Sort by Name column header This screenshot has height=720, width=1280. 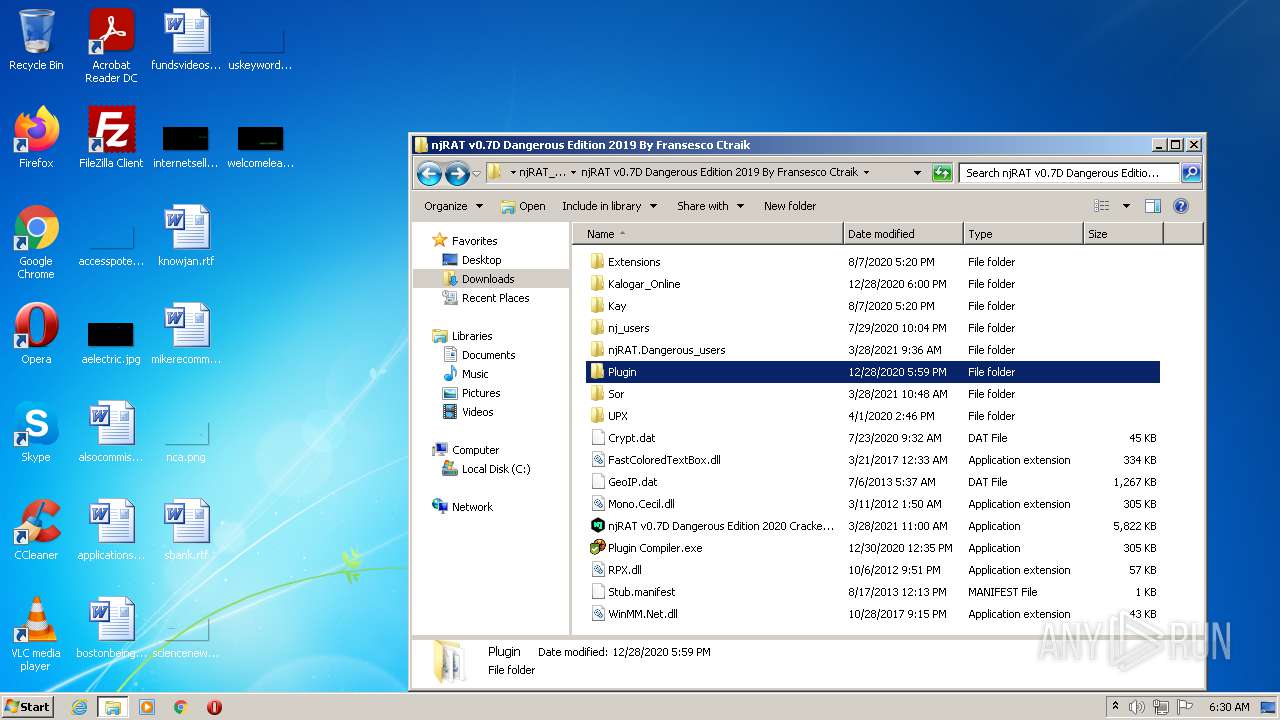tap(708, 234)
